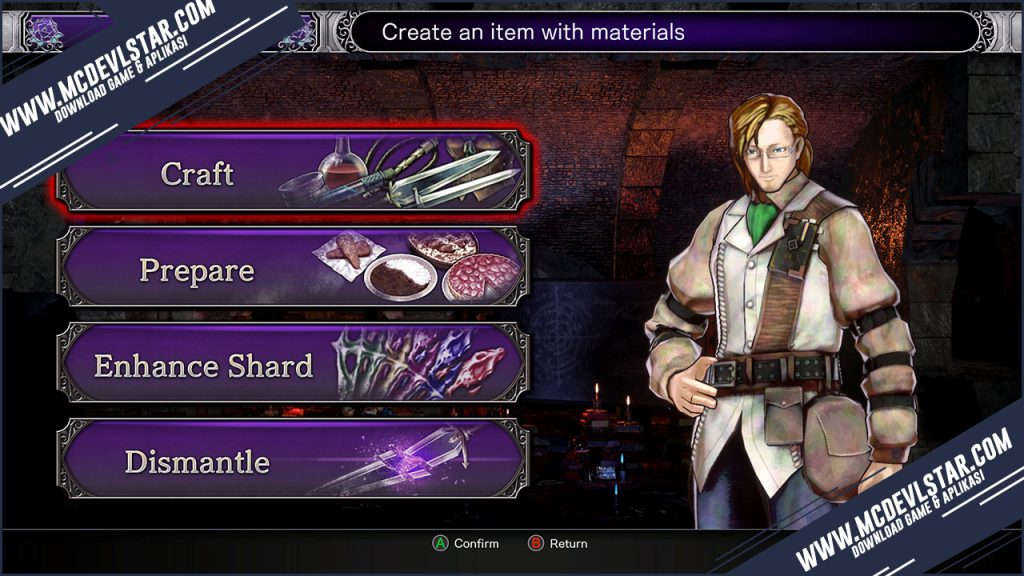Click the heart-shaped cookies image on Prepare
Viewport: 1024px width, 576px height.
[345, 253]
